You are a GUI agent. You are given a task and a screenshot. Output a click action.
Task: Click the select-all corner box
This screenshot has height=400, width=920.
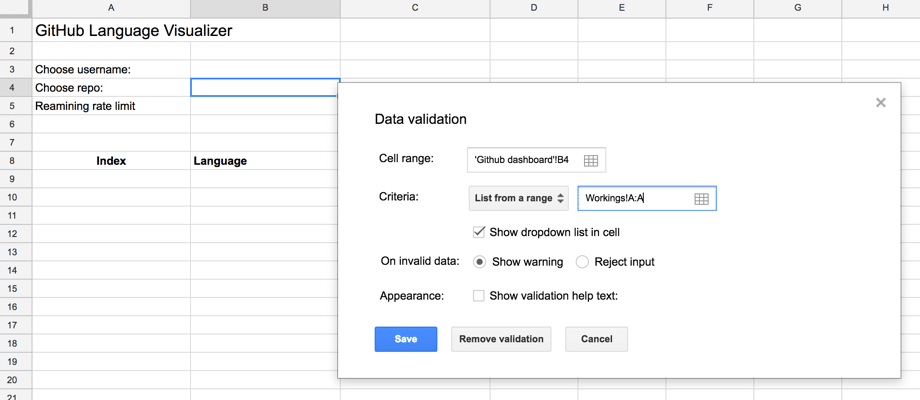coord(16,8)
